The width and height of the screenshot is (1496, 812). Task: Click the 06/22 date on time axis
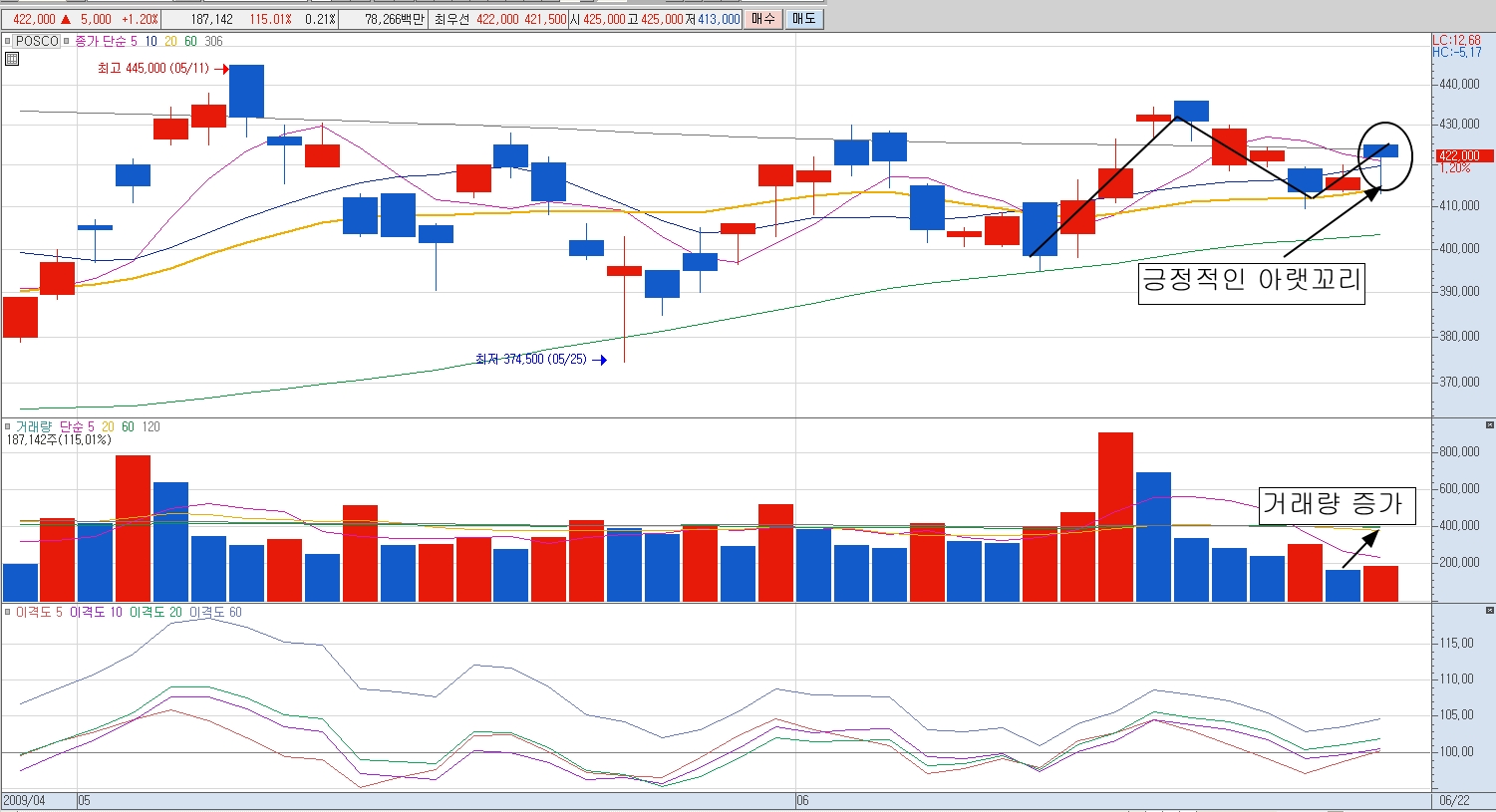coord(1454,800)
